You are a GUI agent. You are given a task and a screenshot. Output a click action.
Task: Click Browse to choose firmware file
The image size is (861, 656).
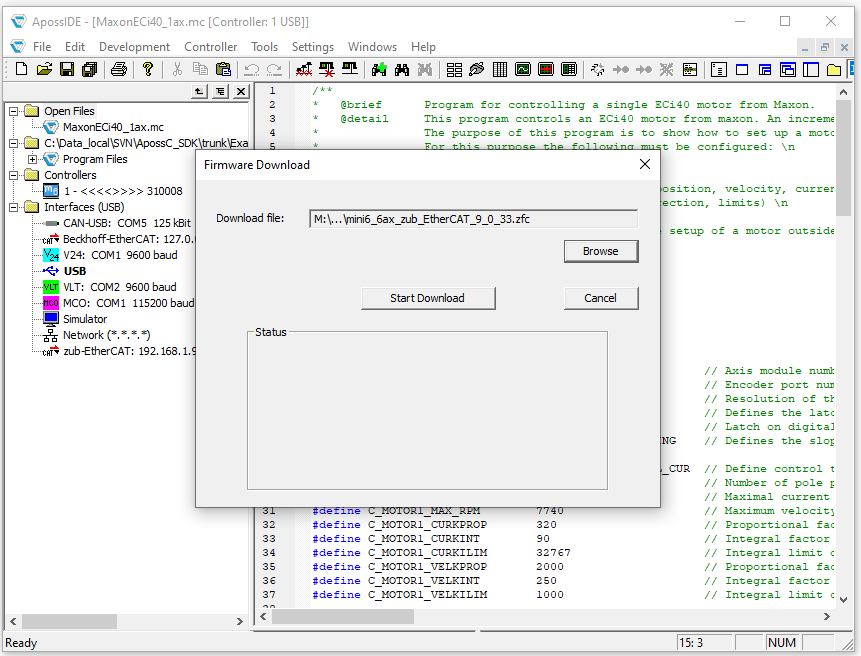(x=601, y=251)
